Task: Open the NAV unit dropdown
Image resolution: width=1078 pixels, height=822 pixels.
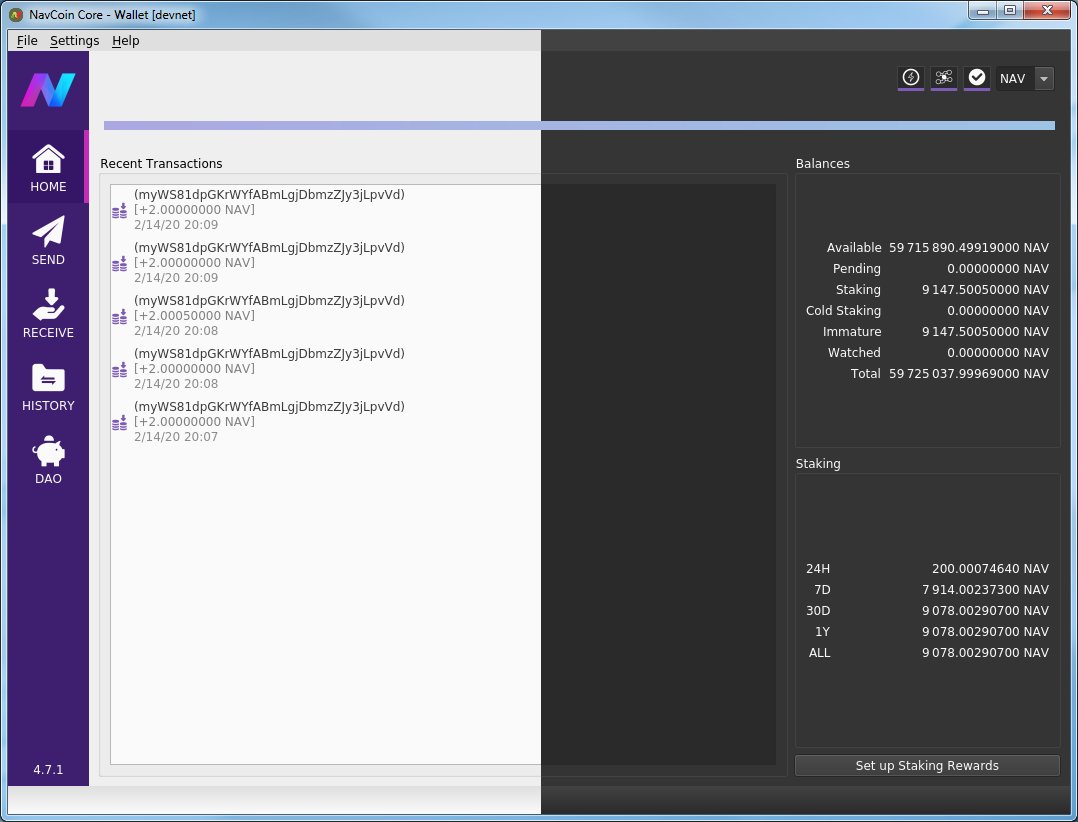Action: [1025, 78]
